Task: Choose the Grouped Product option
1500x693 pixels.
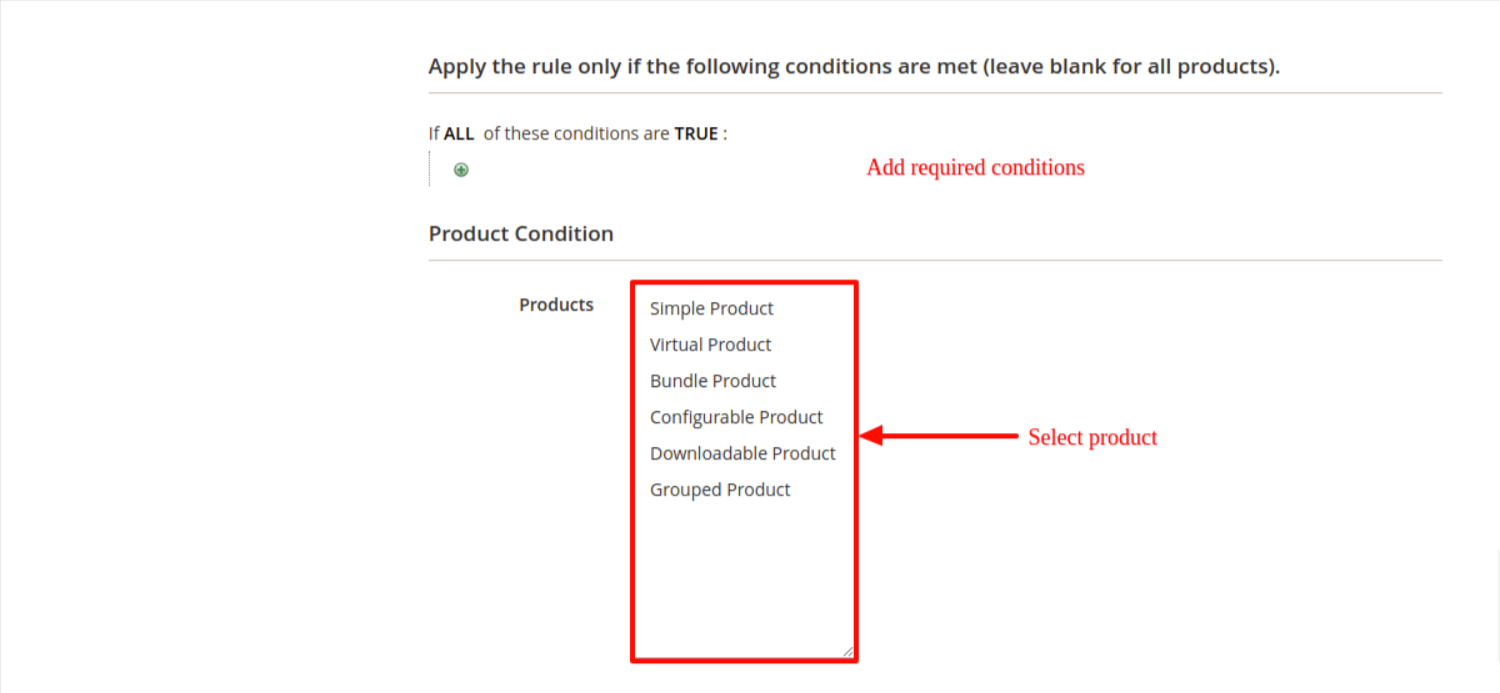Action: tap(720, 490)
